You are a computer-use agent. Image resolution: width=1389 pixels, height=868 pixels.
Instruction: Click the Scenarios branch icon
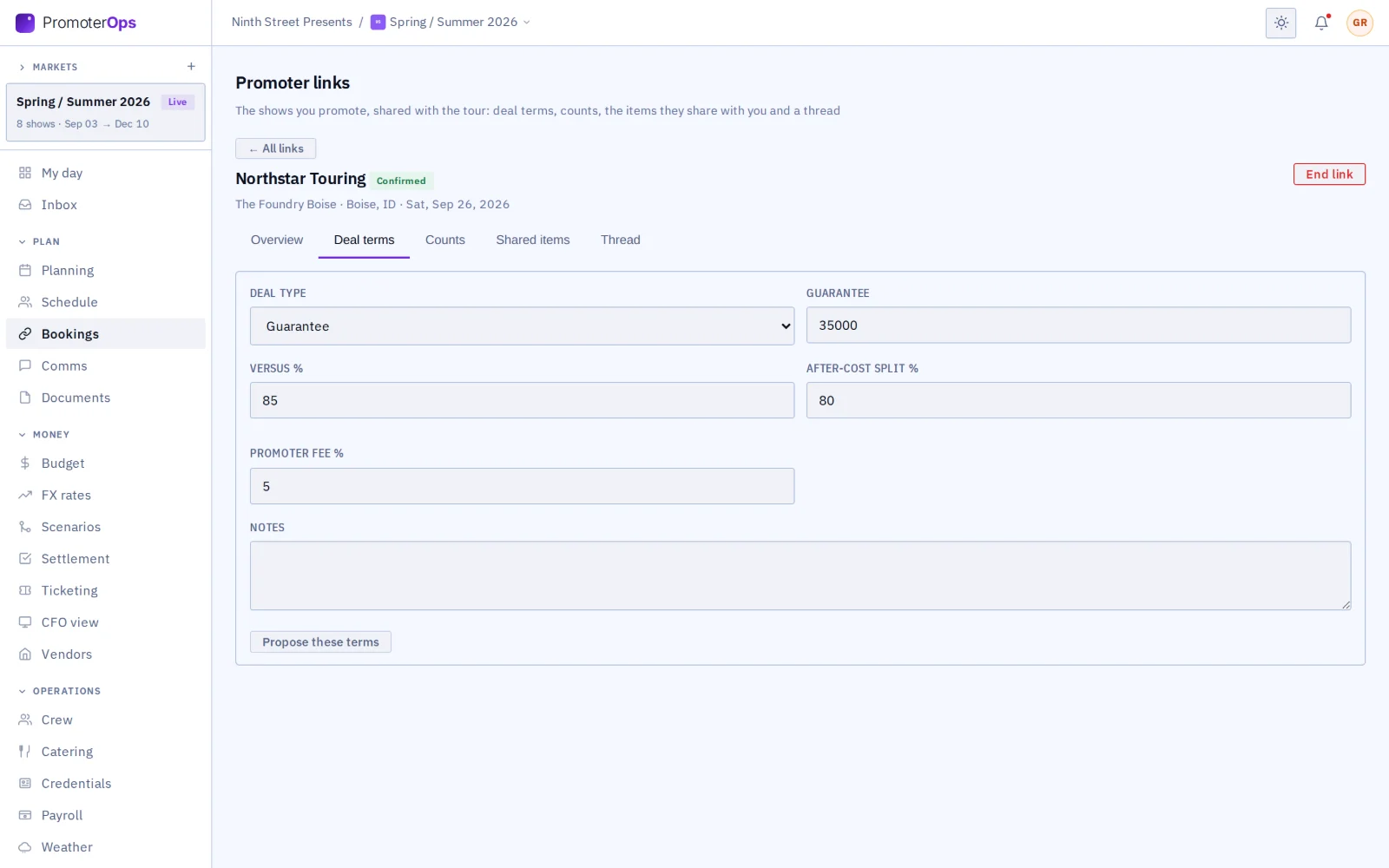tap(25, 527)
